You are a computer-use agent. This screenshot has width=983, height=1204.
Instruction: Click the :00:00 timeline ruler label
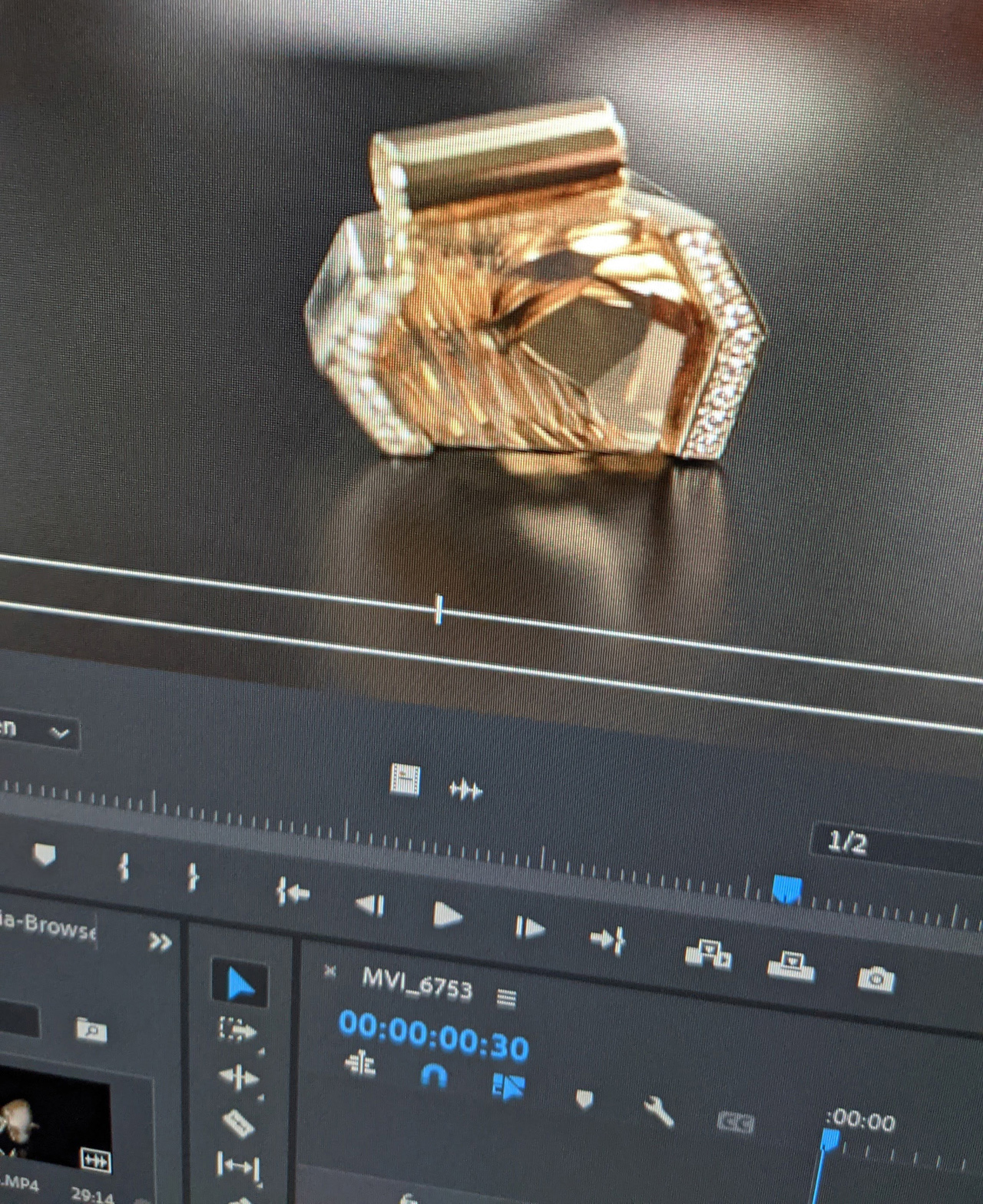coord(861,1122)
